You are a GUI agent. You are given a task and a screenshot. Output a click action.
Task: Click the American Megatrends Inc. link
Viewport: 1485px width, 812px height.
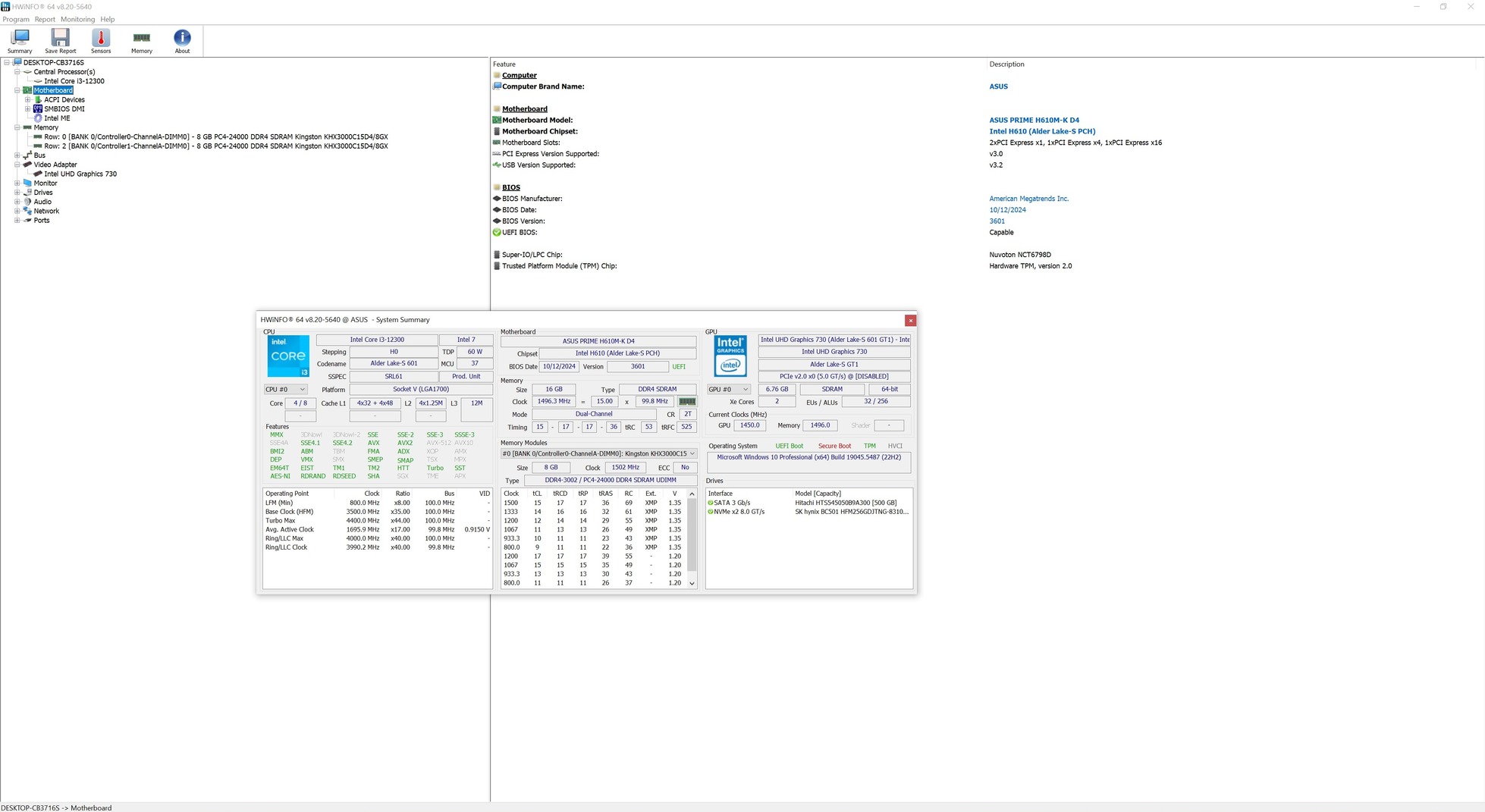point(1028,199)
